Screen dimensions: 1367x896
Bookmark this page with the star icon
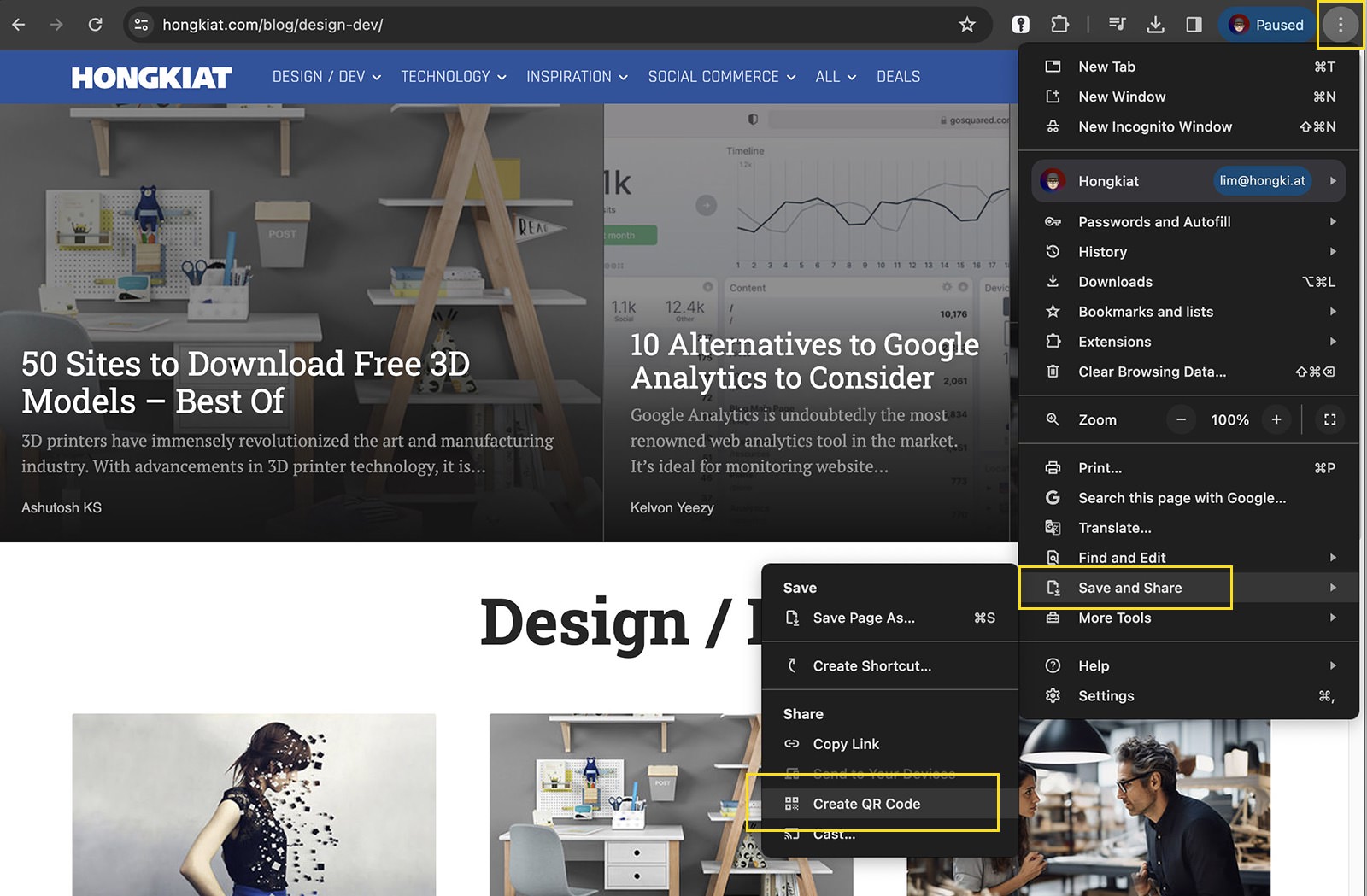[x=966, y=25]
